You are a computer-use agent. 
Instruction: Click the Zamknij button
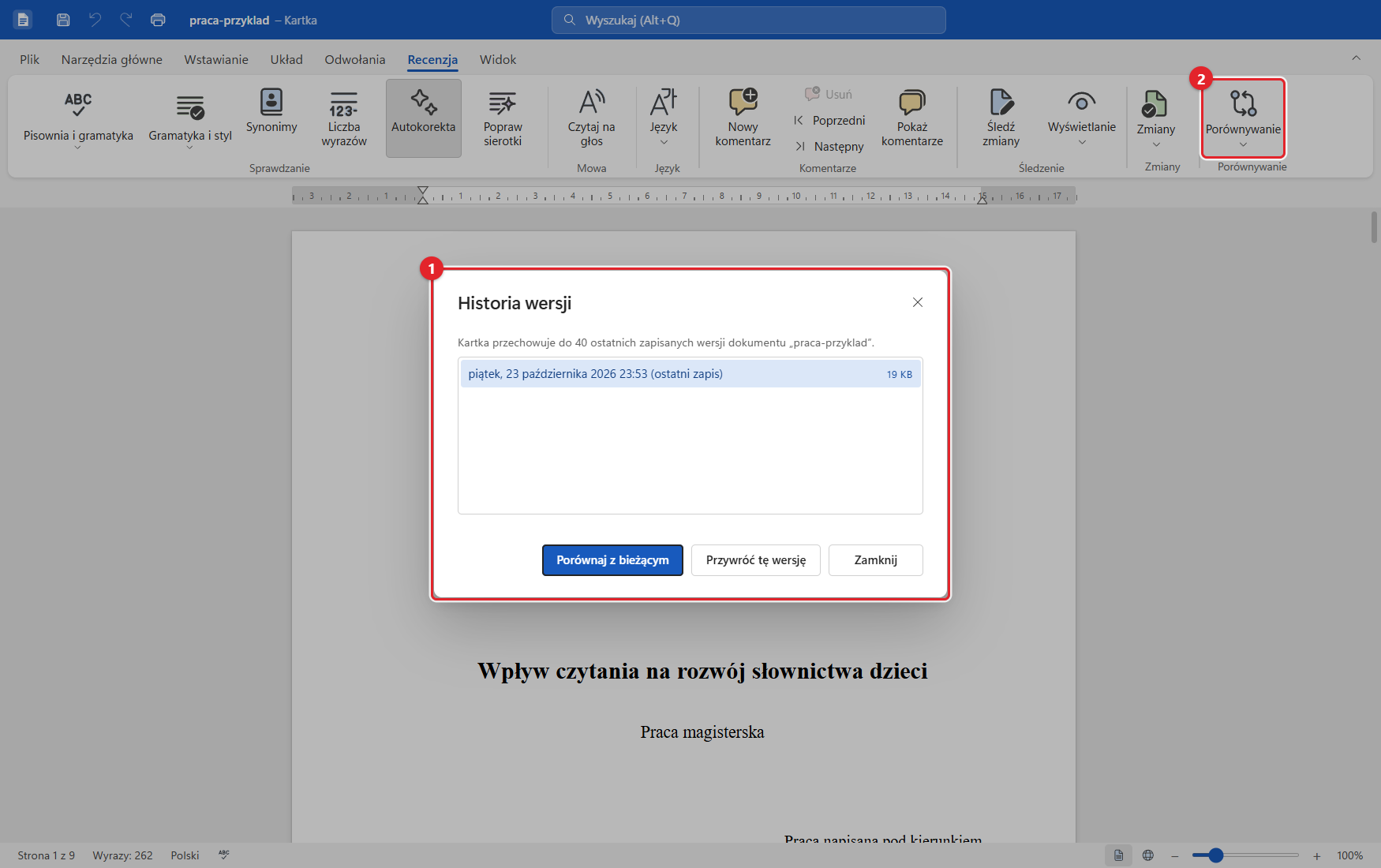click(876, 560)
